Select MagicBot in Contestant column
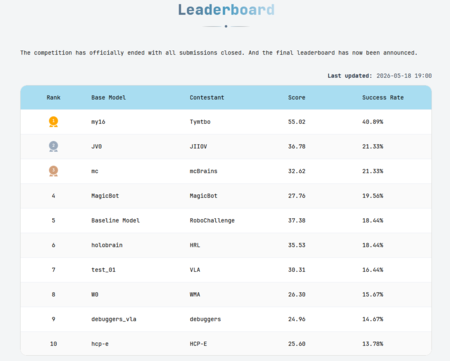The height and width of the screenshot is (361, 450). [x=204, y=196]
